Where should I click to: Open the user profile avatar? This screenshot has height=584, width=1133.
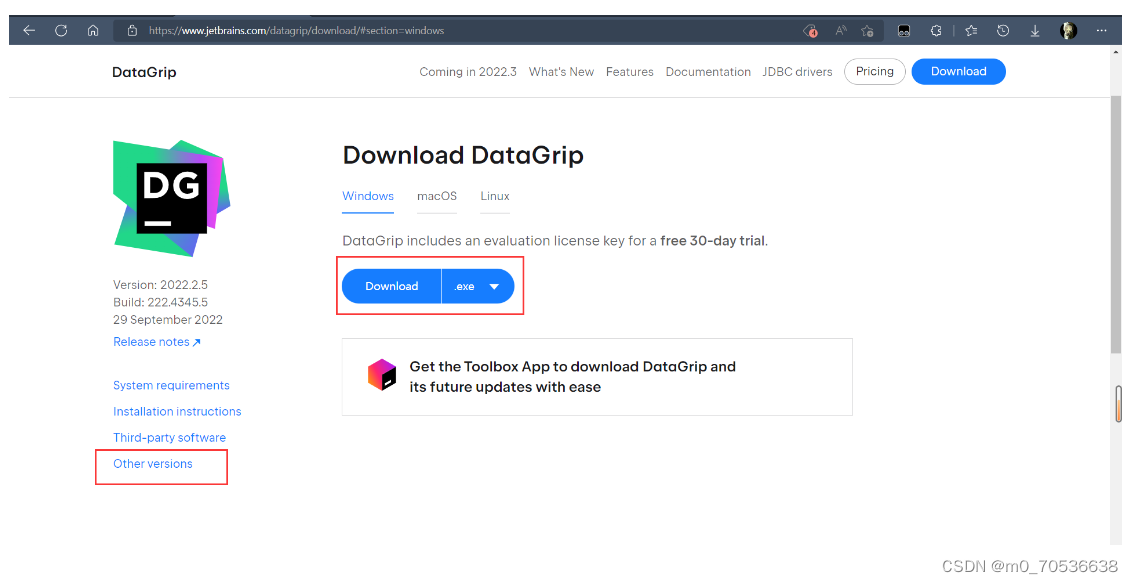(1068, 30)
